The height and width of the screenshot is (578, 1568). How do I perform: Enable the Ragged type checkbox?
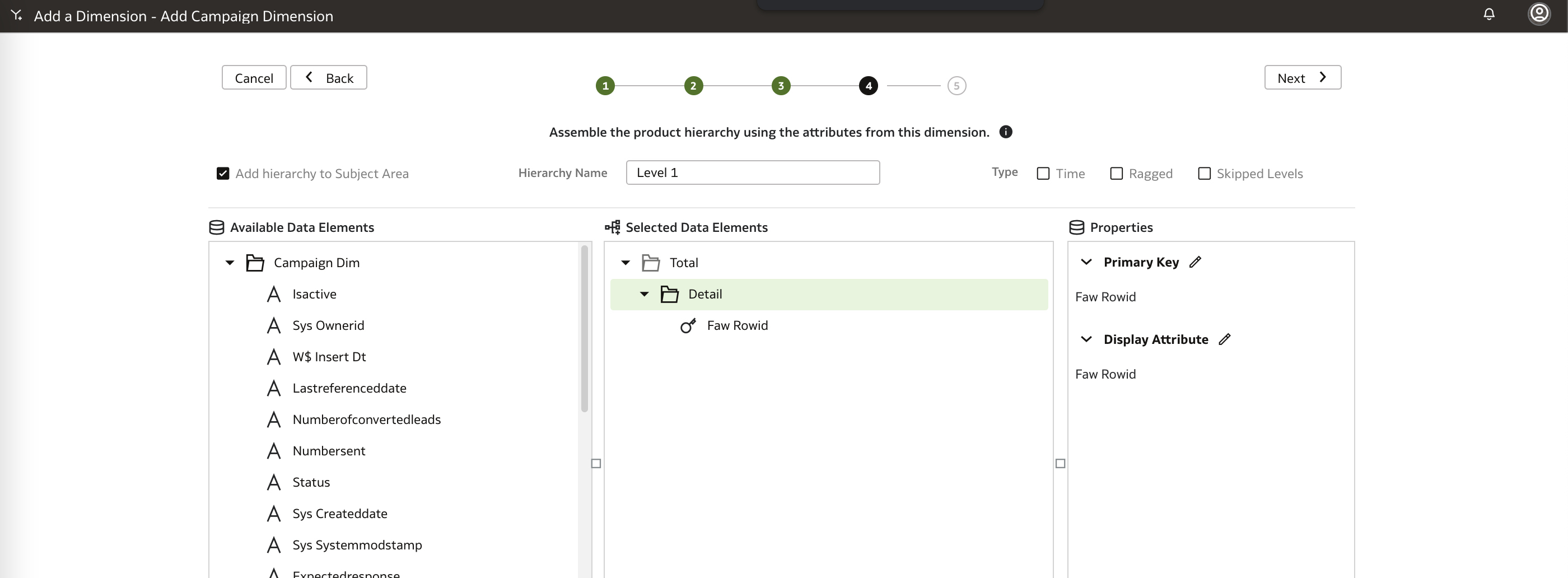(1116, 174)
